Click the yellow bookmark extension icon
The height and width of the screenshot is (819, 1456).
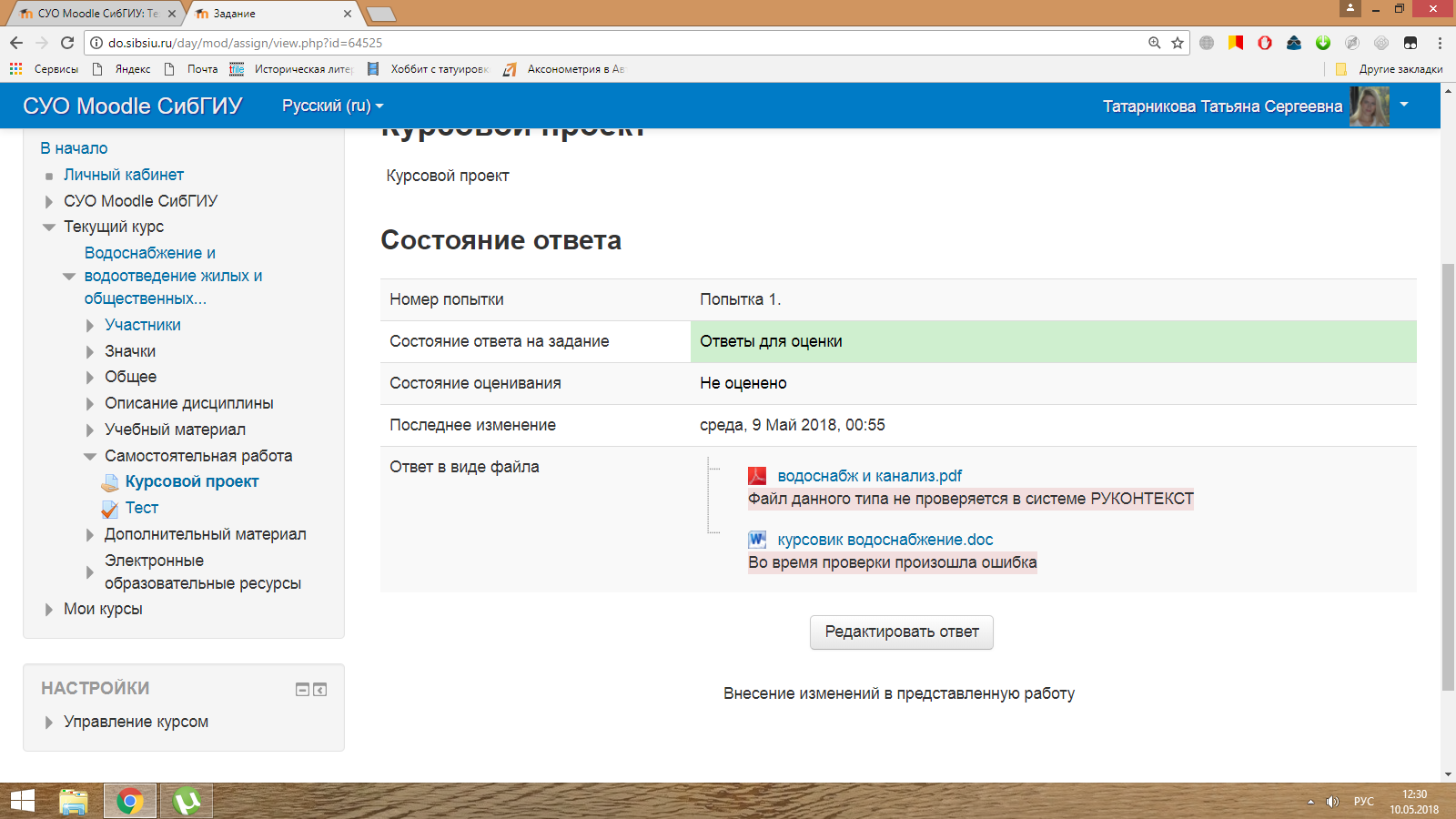[x=1236, y=43]
